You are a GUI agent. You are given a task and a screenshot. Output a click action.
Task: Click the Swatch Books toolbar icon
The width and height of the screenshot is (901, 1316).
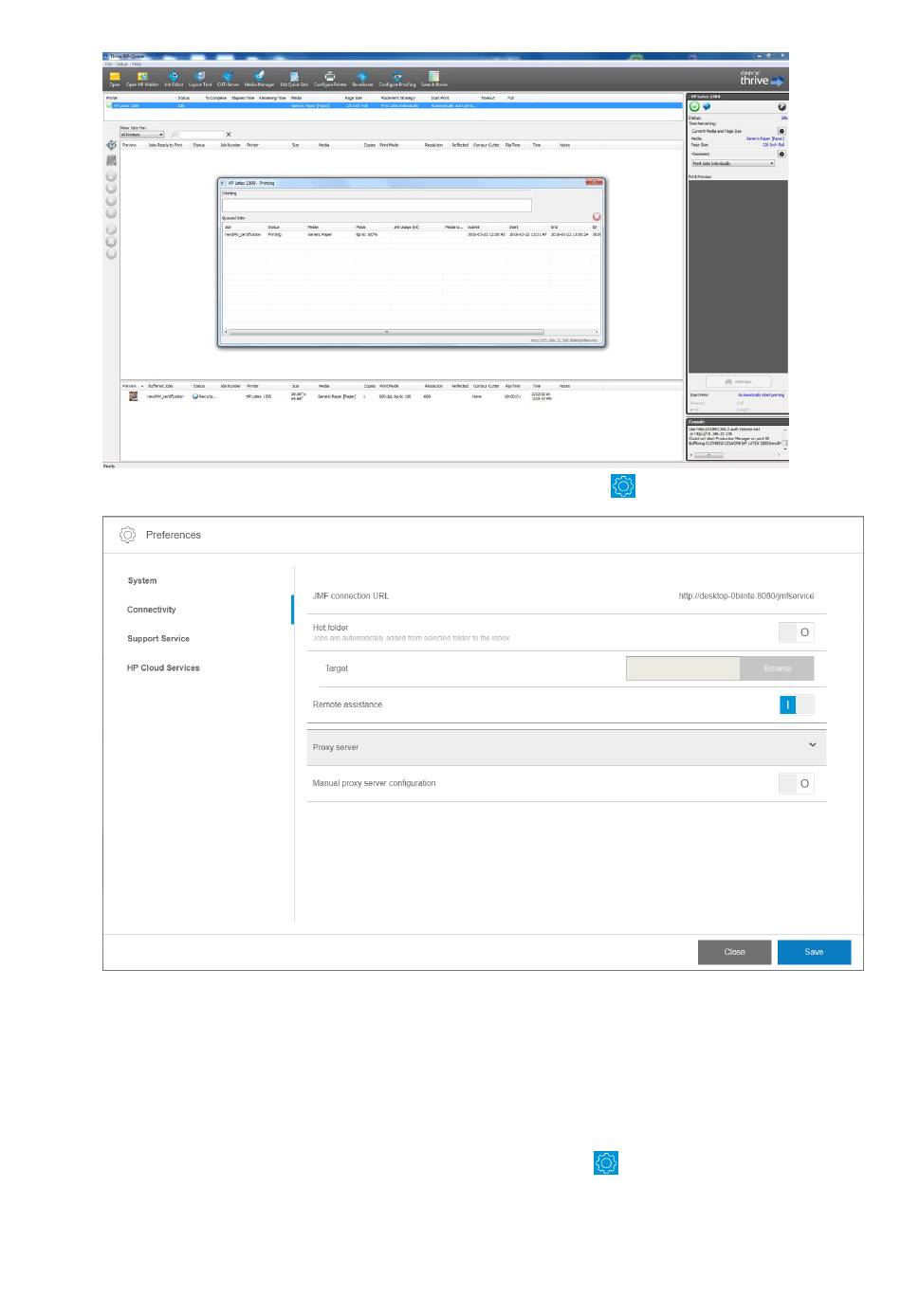click(433, 78)
